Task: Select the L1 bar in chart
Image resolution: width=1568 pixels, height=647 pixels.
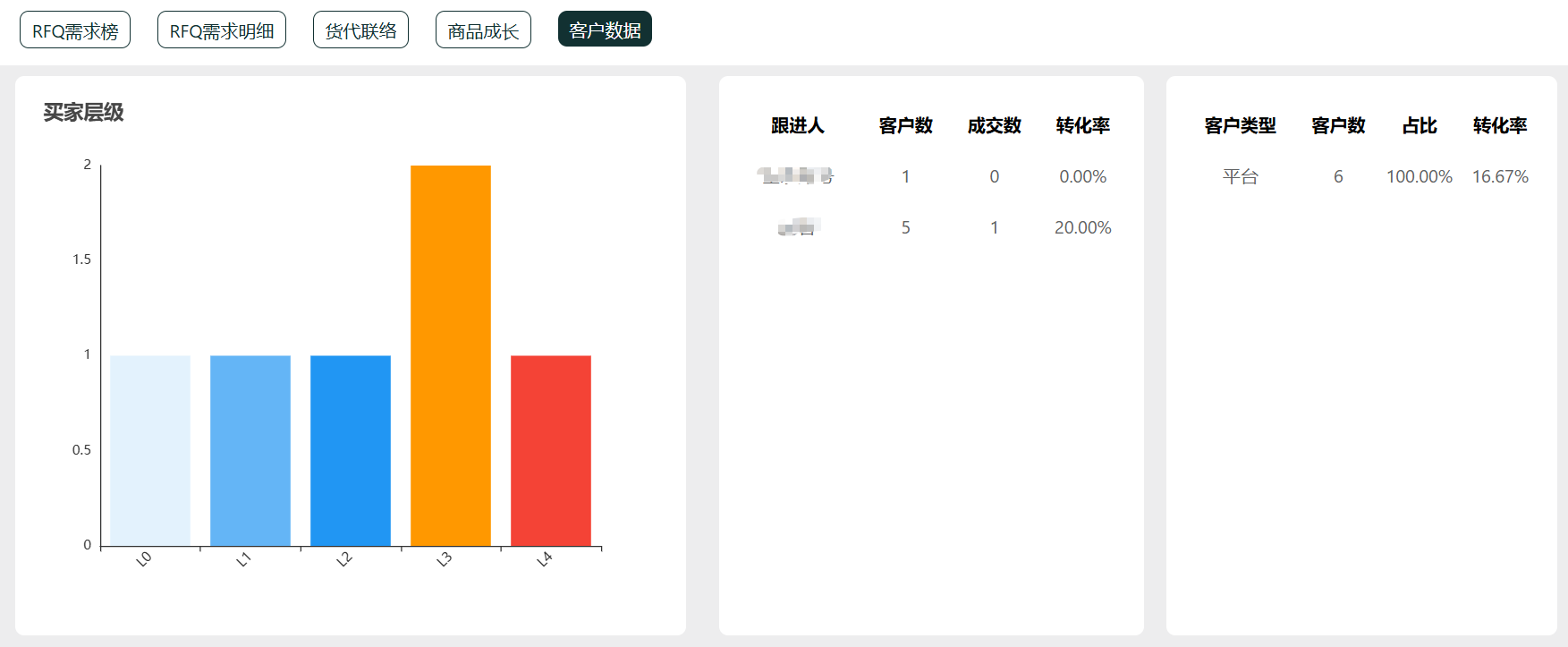Action: coord(250,450)
